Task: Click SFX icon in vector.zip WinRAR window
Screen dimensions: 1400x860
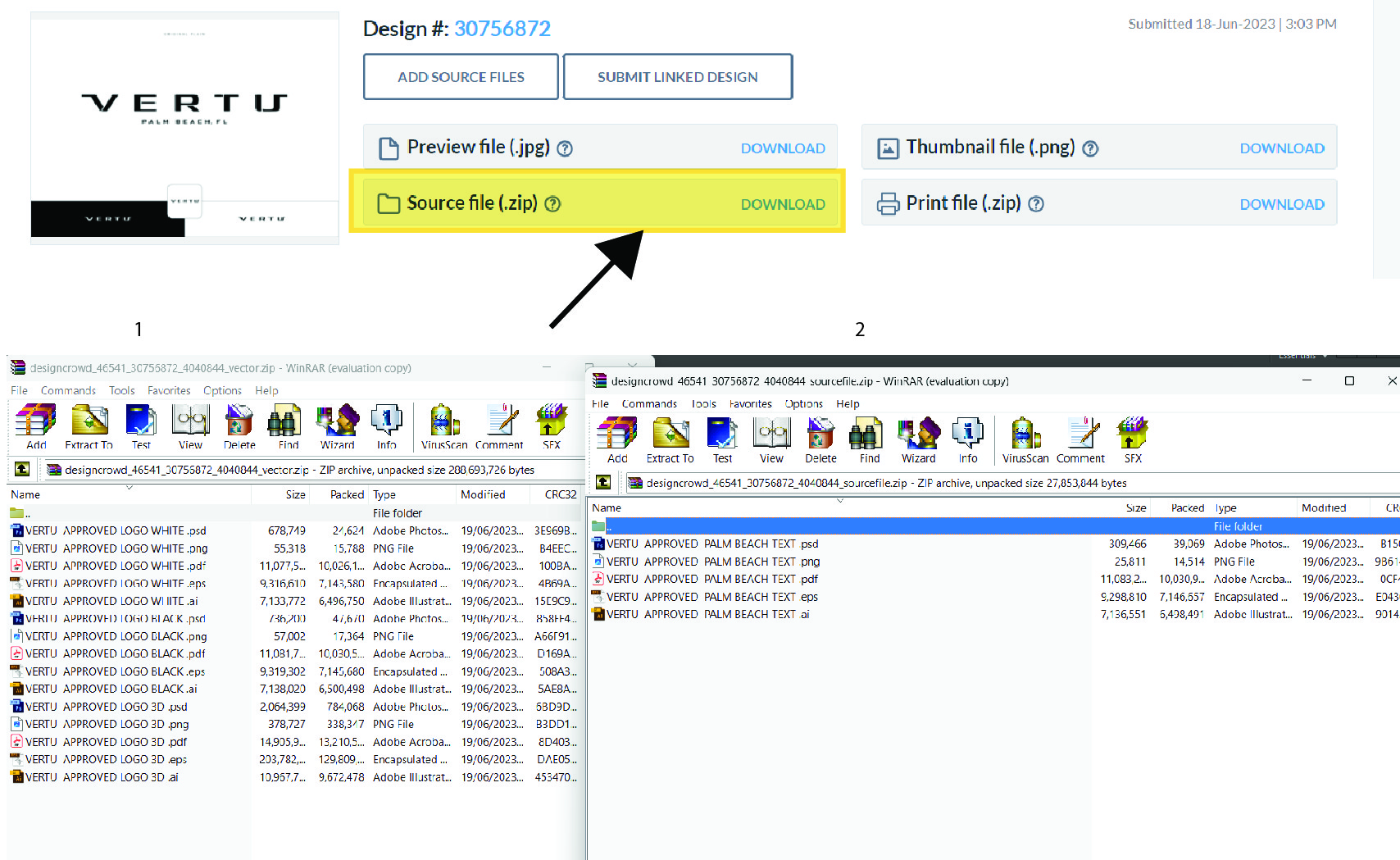Action: 552,426
